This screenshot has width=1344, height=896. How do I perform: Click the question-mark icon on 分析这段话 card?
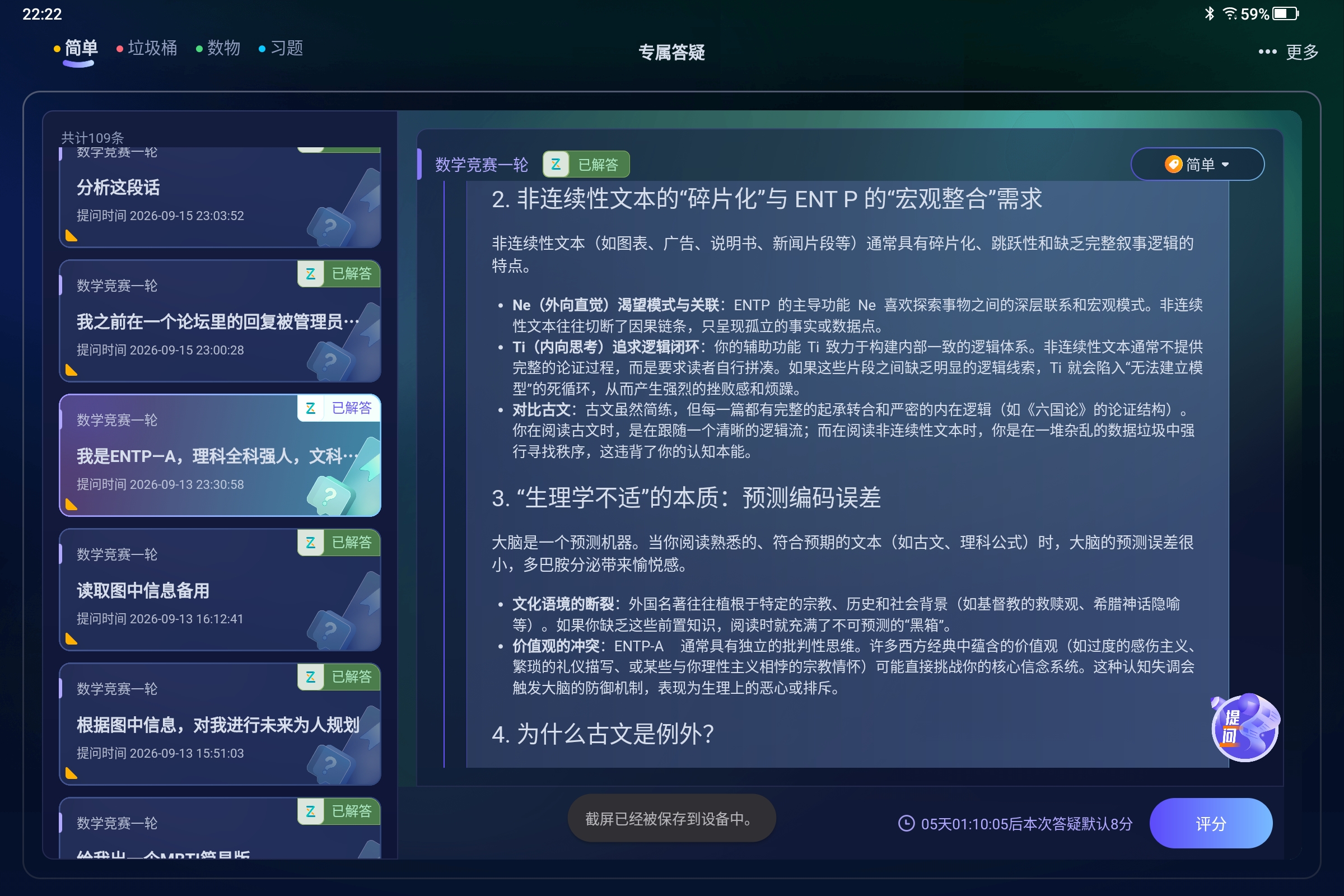[330, 227]
